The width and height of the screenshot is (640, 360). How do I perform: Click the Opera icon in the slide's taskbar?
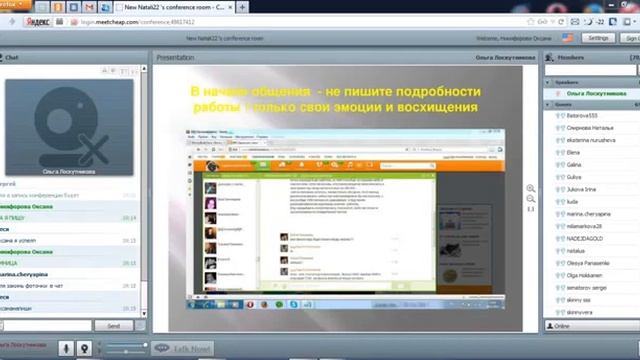coord(250,304)
